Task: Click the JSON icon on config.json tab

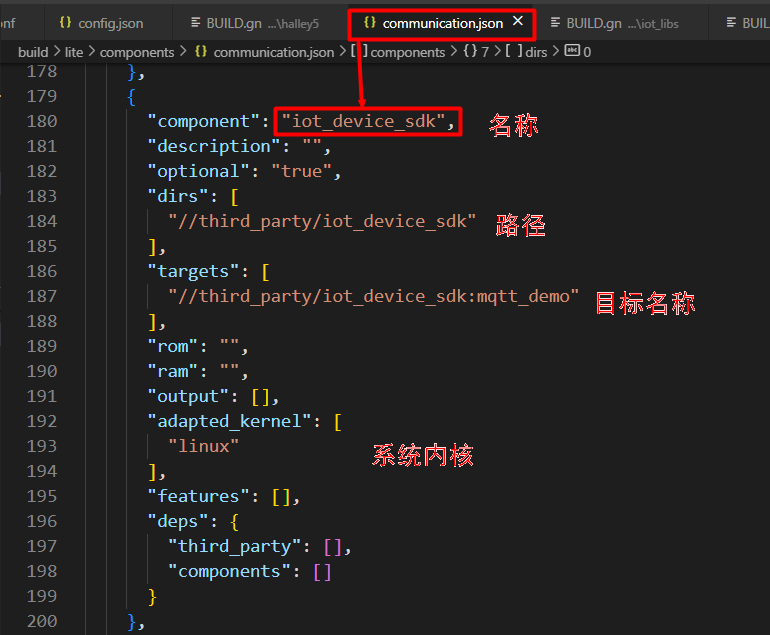Action: tap(66, 22)
